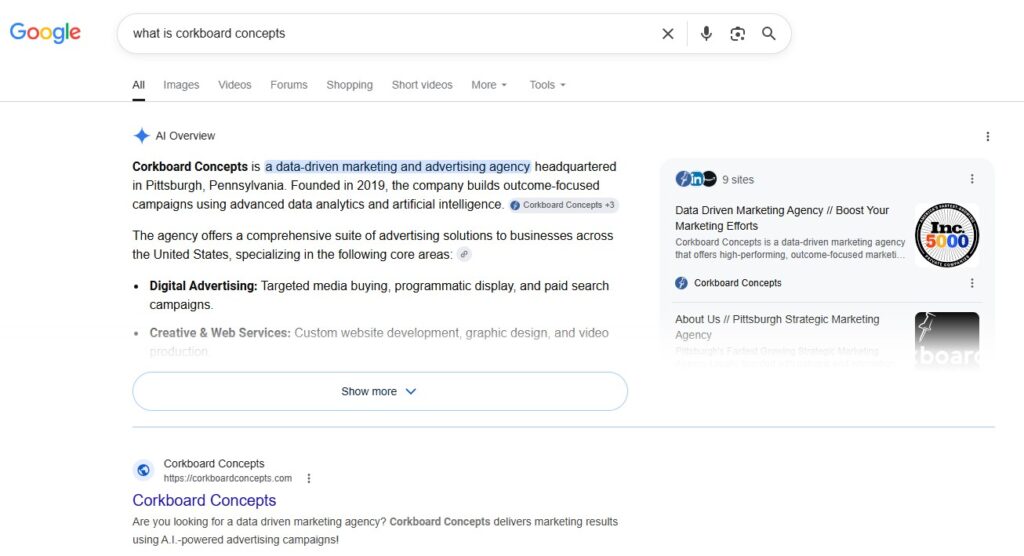Click snippet 'Are you looking for a data driven marketing agency?'
Viewport: 1024px width, 556px height.
[x=259, y=521]
